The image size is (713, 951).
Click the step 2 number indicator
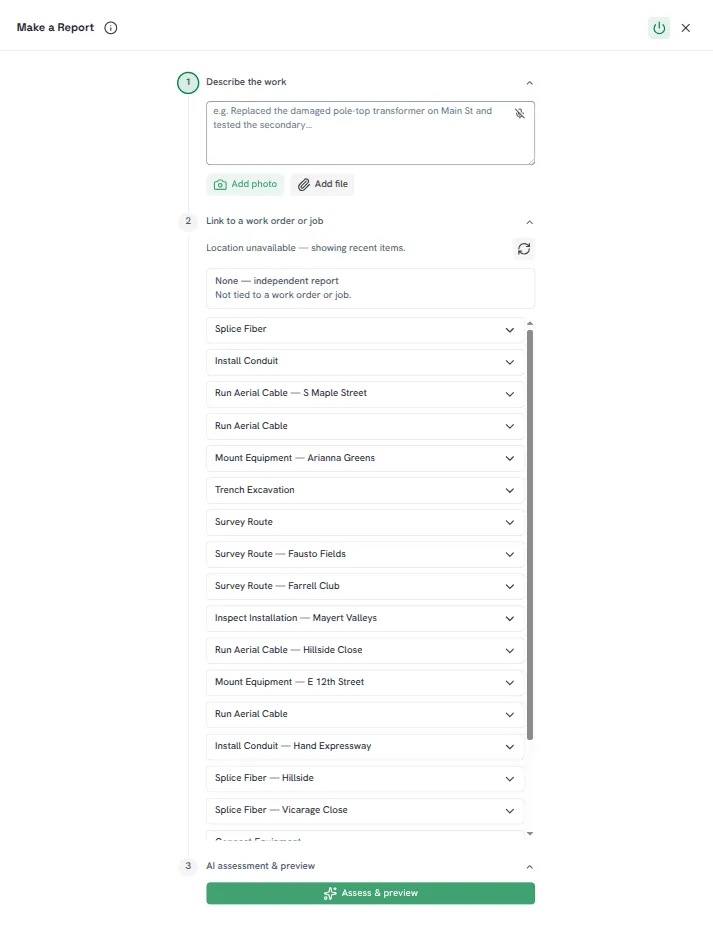click(188, 221)
